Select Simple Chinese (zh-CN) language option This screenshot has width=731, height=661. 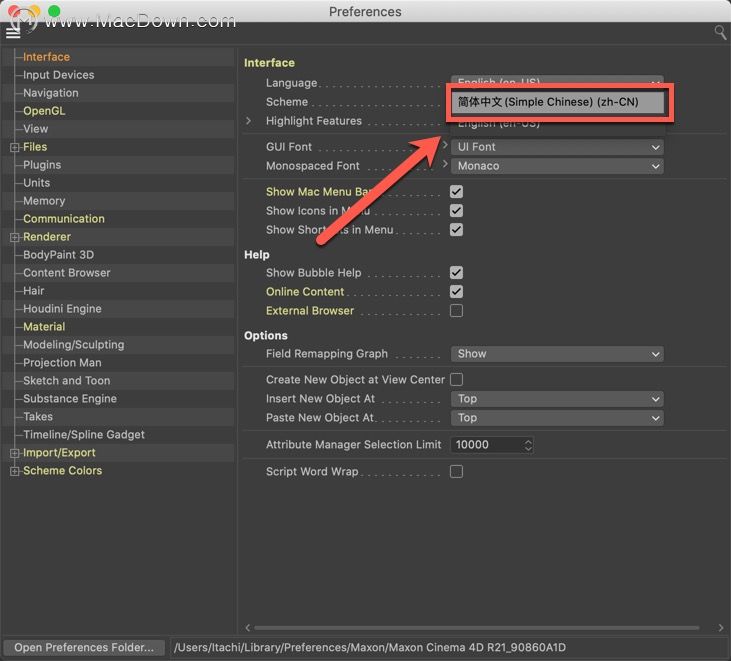[558, 102]
